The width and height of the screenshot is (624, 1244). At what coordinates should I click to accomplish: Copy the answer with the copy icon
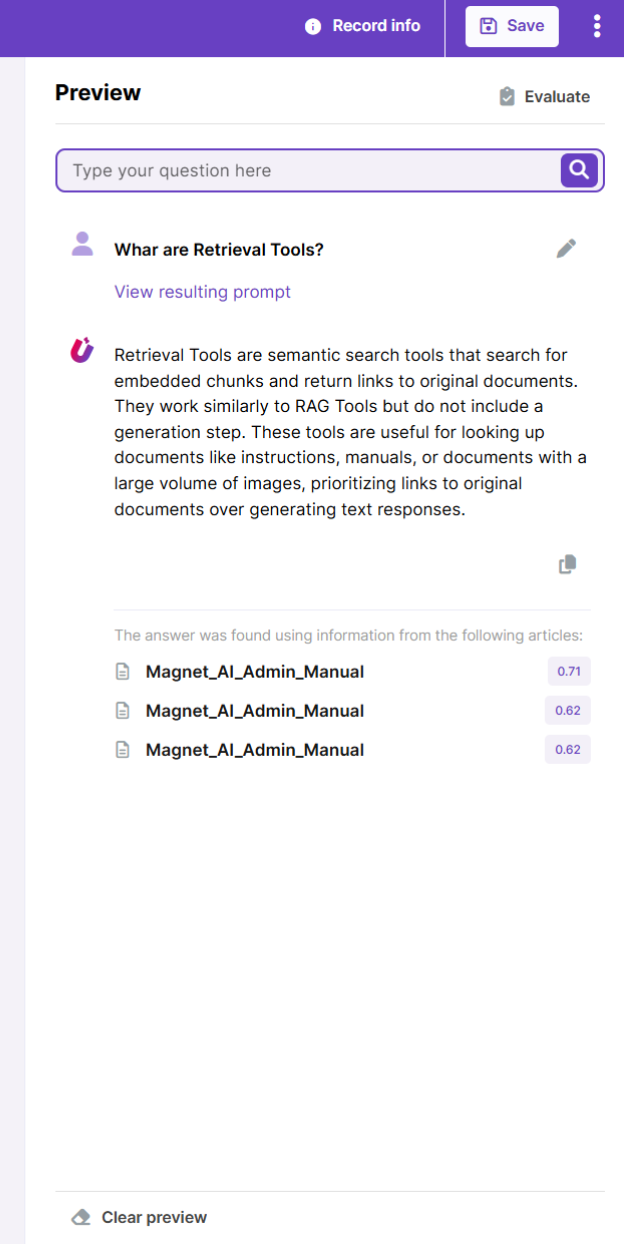click(567, 565)
